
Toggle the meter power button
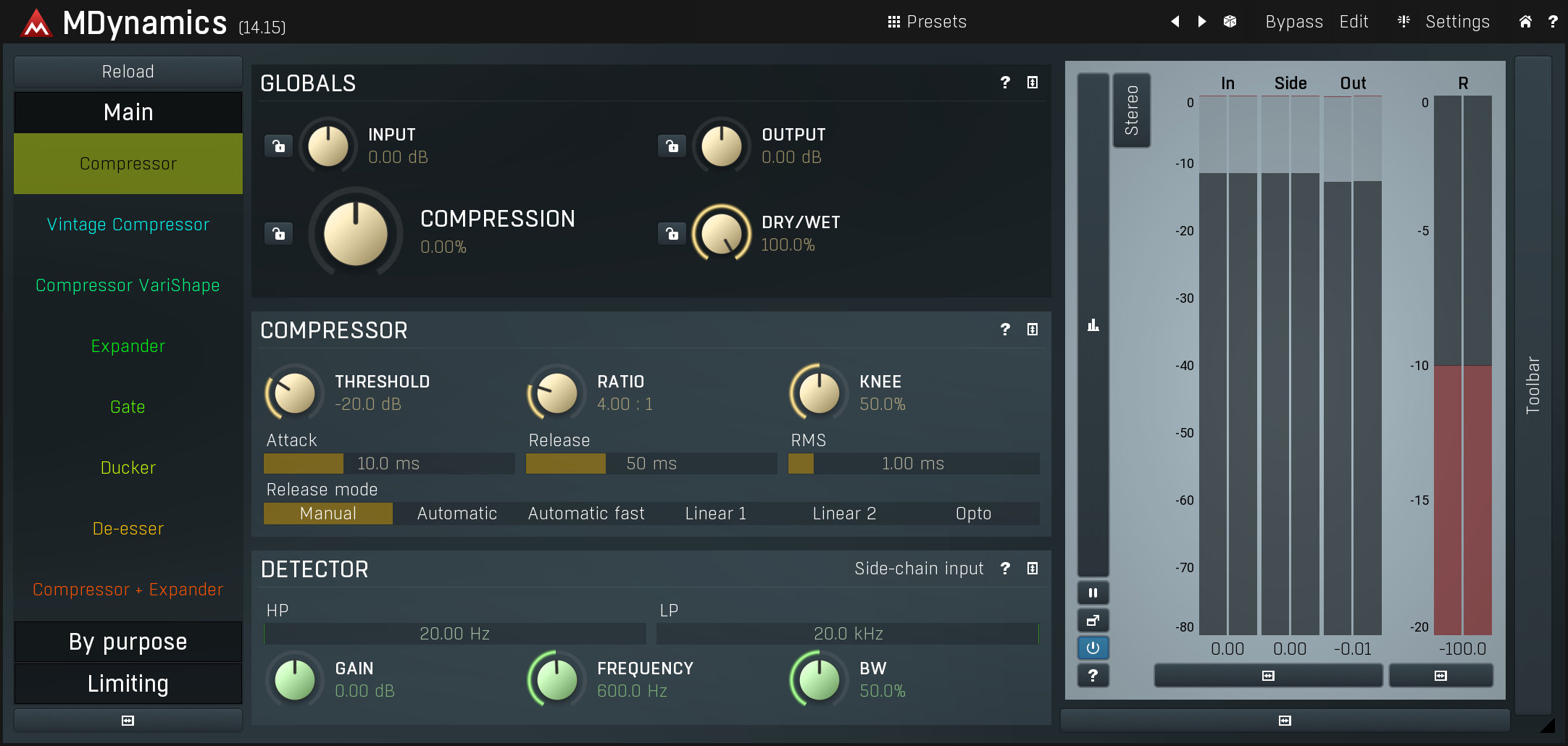pyautogui.click(x=1093, y=648)
